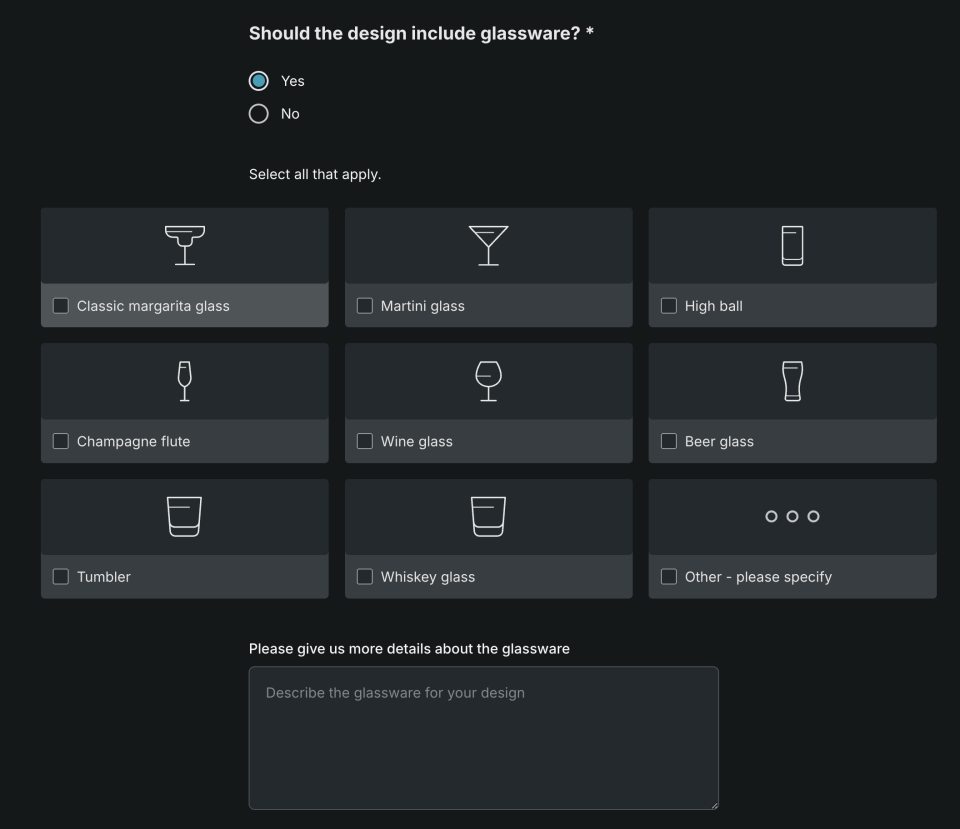Click the classic margarita glass icon

[185, 245]
